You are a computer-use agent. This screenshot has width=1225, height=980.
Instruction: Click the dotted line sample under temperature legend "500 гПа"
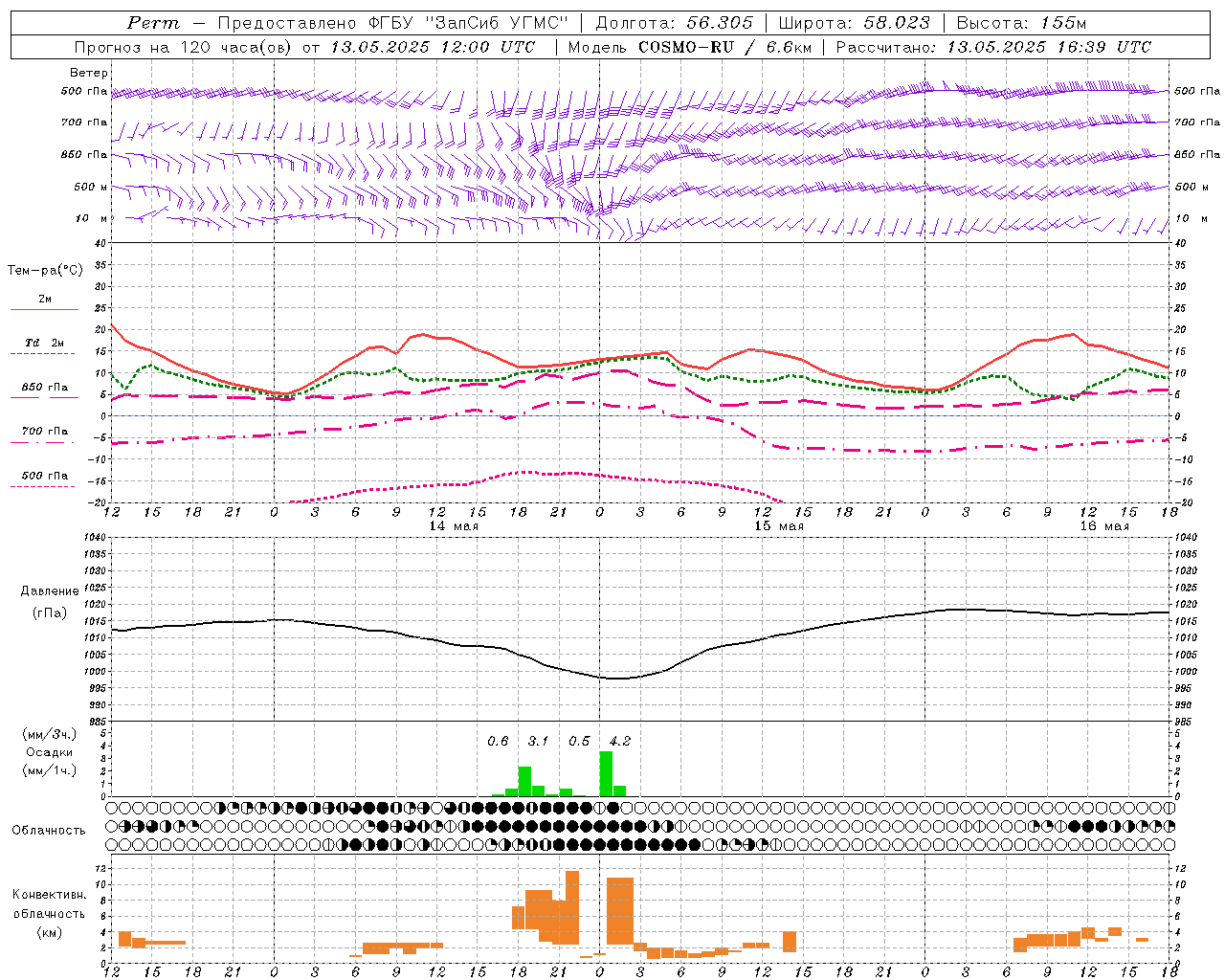click(x=43, y=487)
